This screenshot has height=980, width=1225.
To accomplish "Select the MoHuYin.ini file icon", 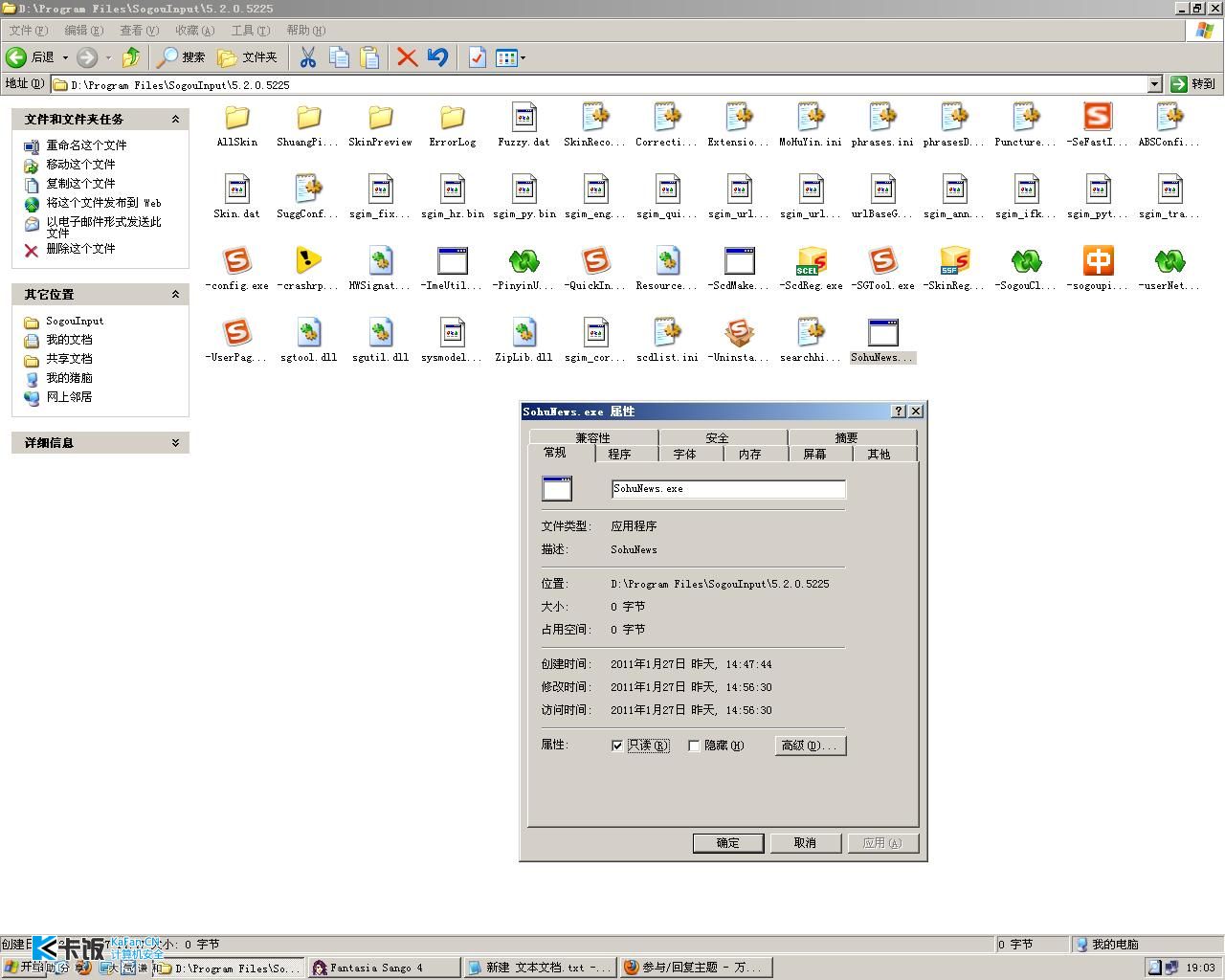I will [811, 118].
